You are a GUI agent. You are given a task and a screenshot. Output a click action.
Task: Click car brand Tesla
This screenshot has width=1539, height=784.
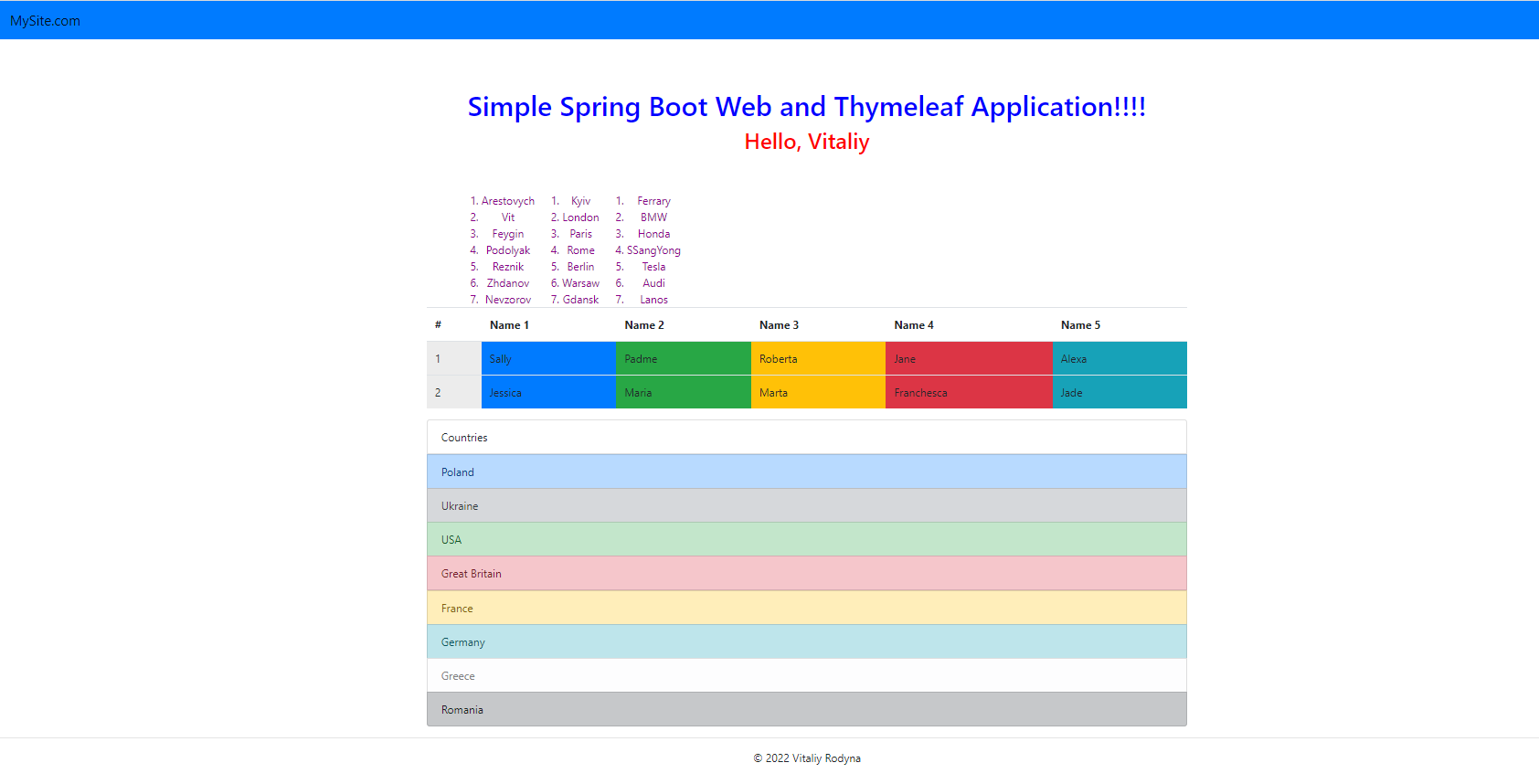(653, 267)
